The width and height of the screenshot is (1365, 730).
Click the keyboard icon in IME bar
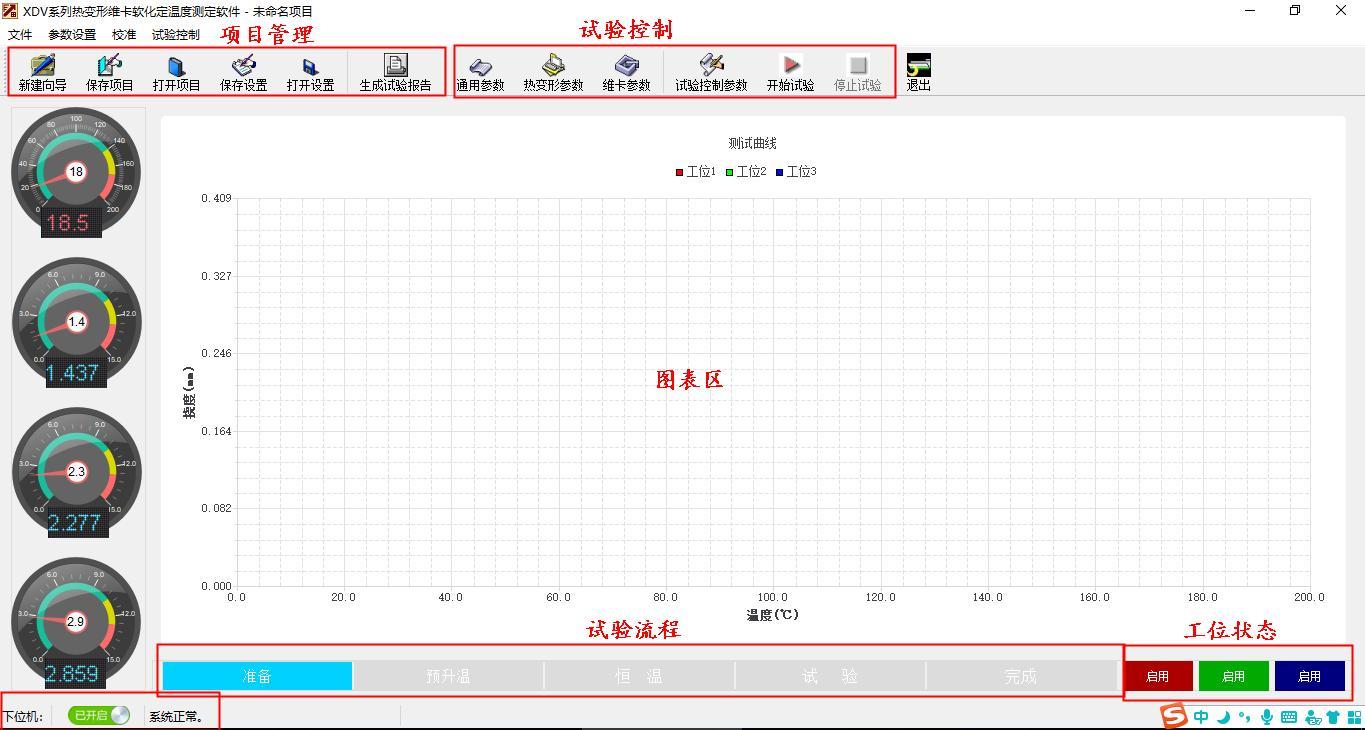(1289, 716)
